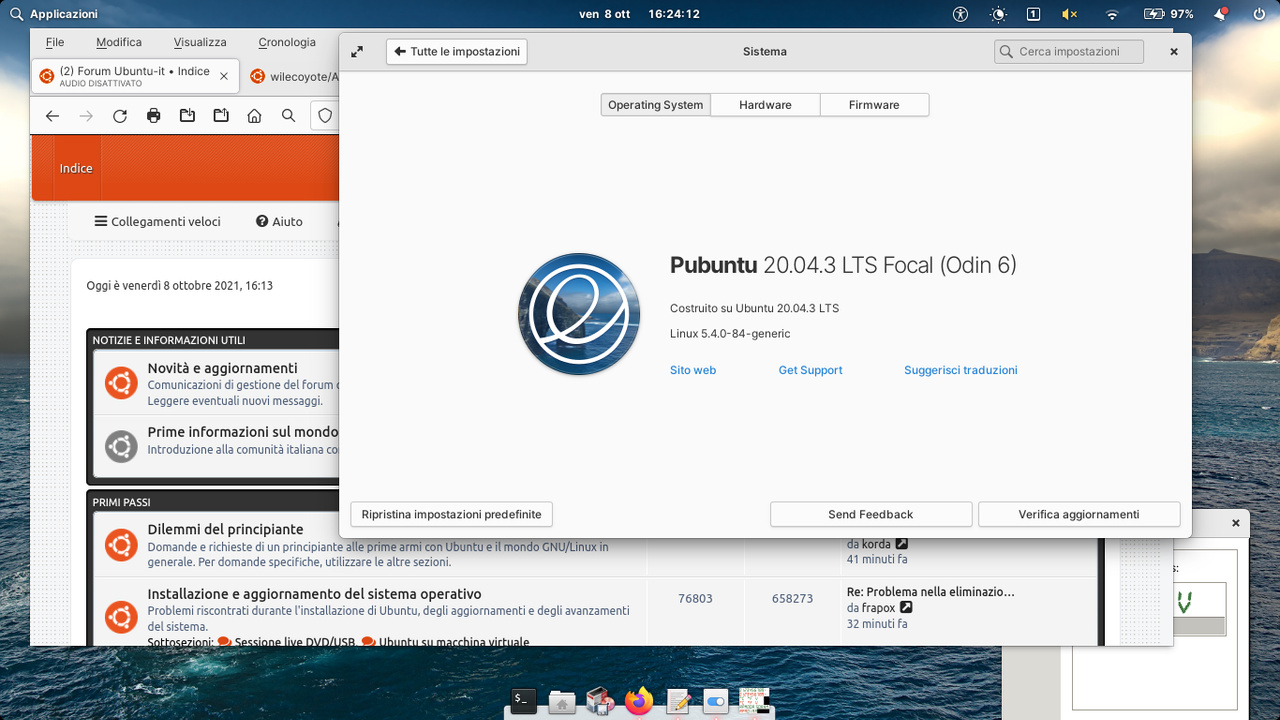Open the File menu in Firefox
Viewport: 1280px width, 720px height.
click(x=55, y=42)
